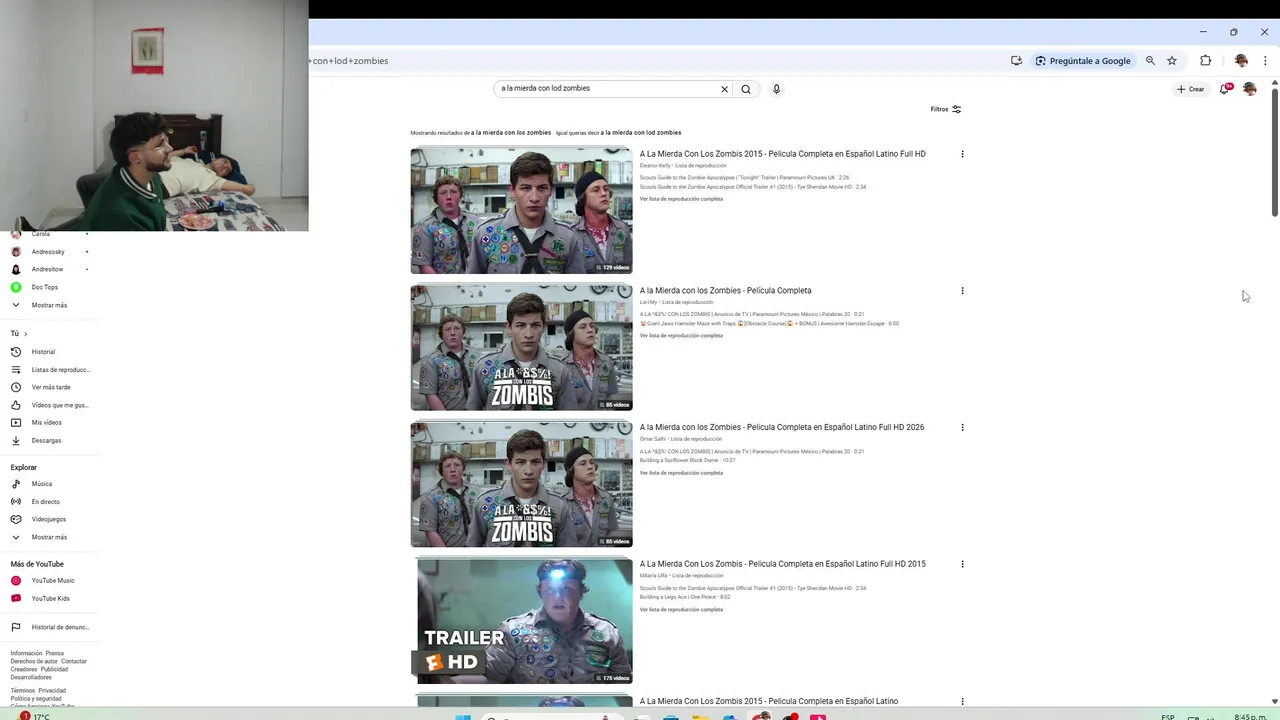This screenshot has width=1280, height=720.
Task: Click Pregúntale a Google in the address bar
Action: pyautogui.click(x=1083, y=61)
